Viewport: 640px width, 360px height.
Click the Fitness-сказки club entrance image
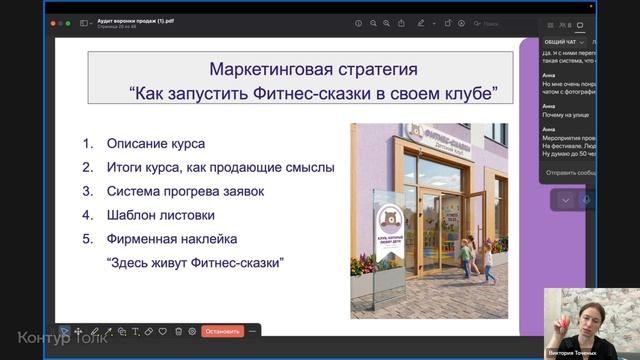[x=429, y=221]
